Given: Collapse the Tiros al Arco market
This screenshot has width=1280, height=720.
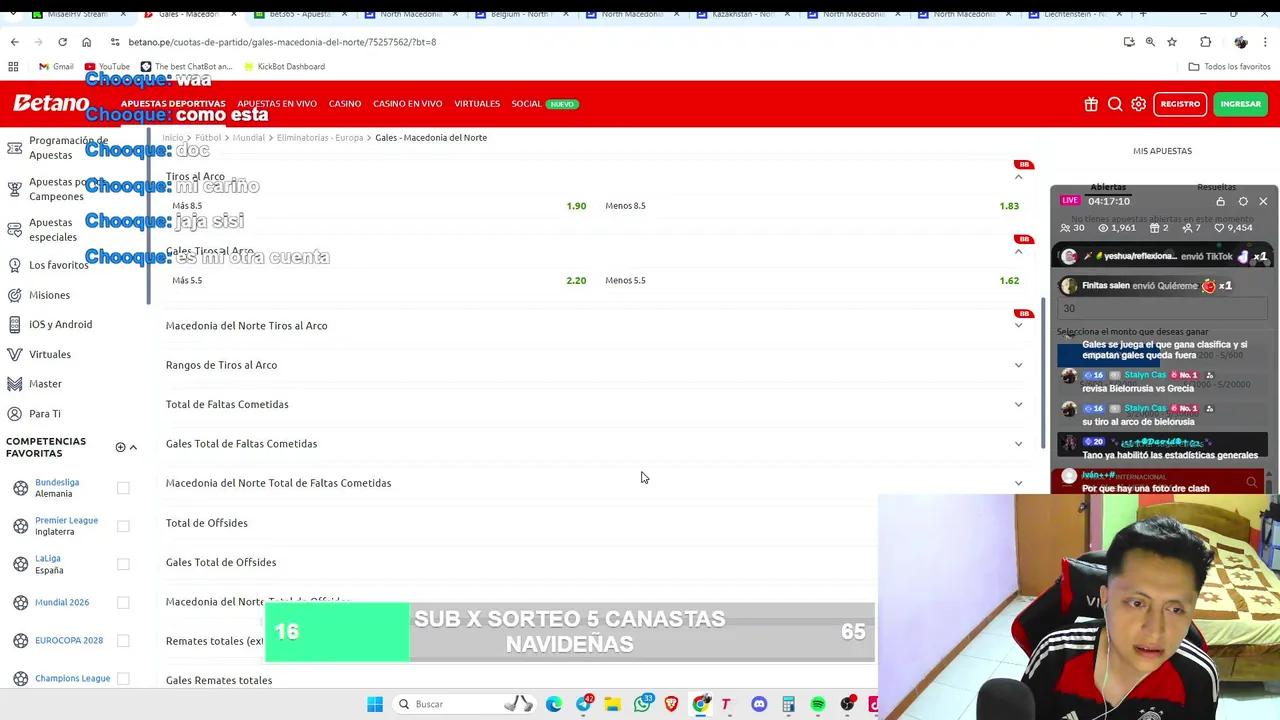Looking at the screenshot, I should coord(1018,177).
